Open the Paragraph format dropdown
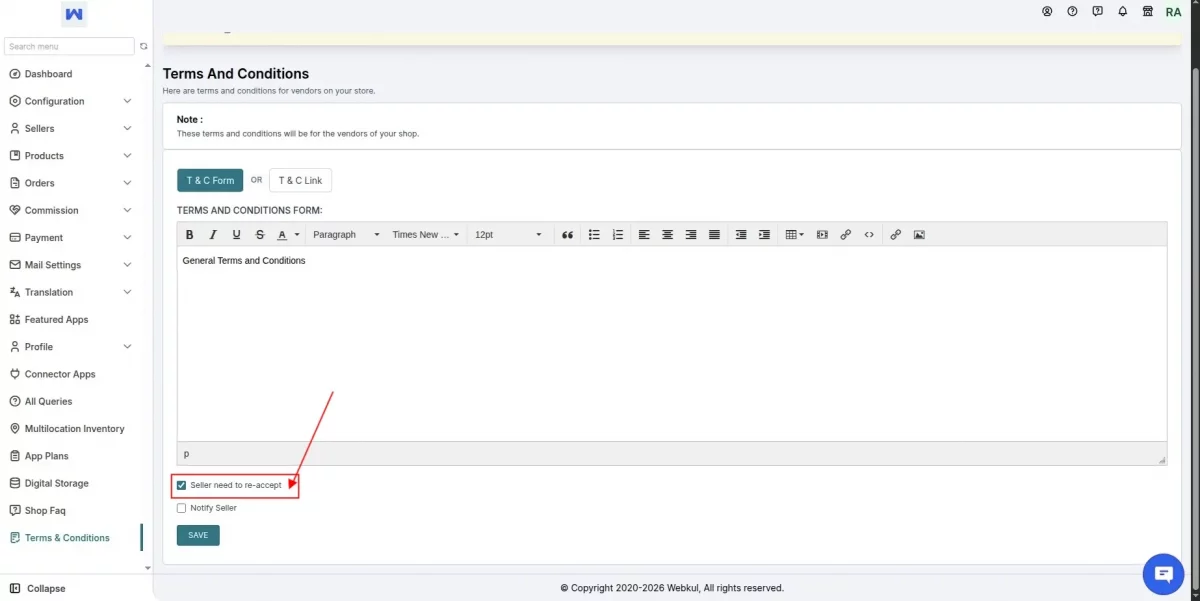Image resolution: width=1200 pixels, height=601 pixels. [346, 235]
